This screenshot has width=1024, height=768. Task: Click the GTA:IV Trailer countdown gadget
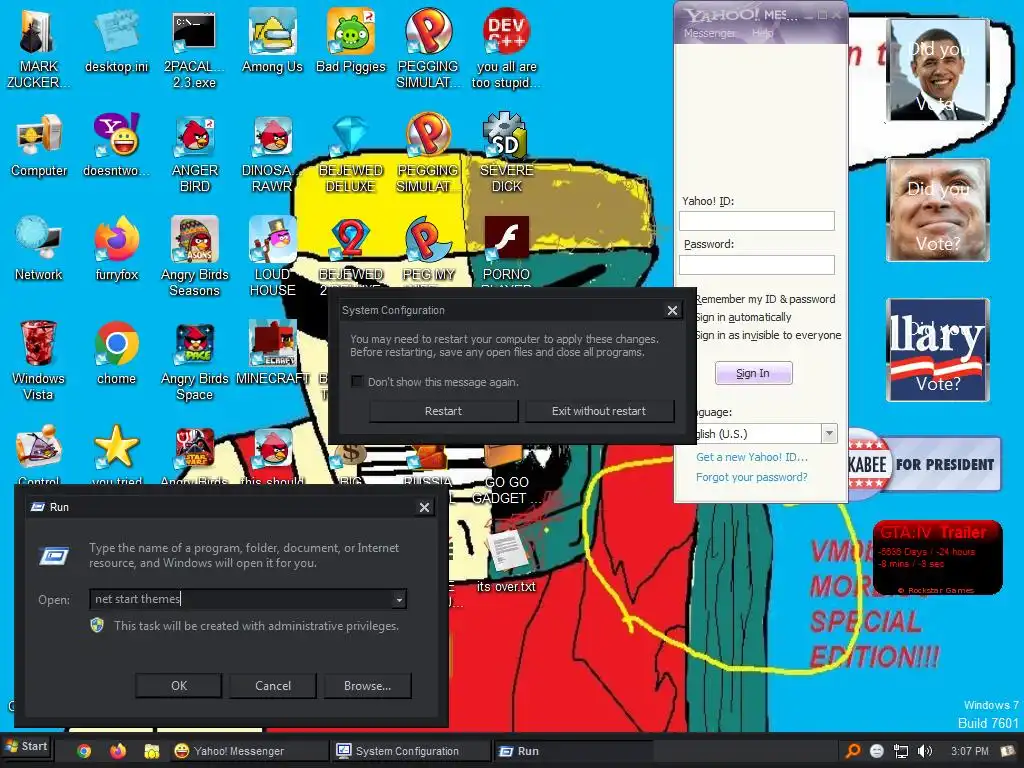click(x=937, y=558)
